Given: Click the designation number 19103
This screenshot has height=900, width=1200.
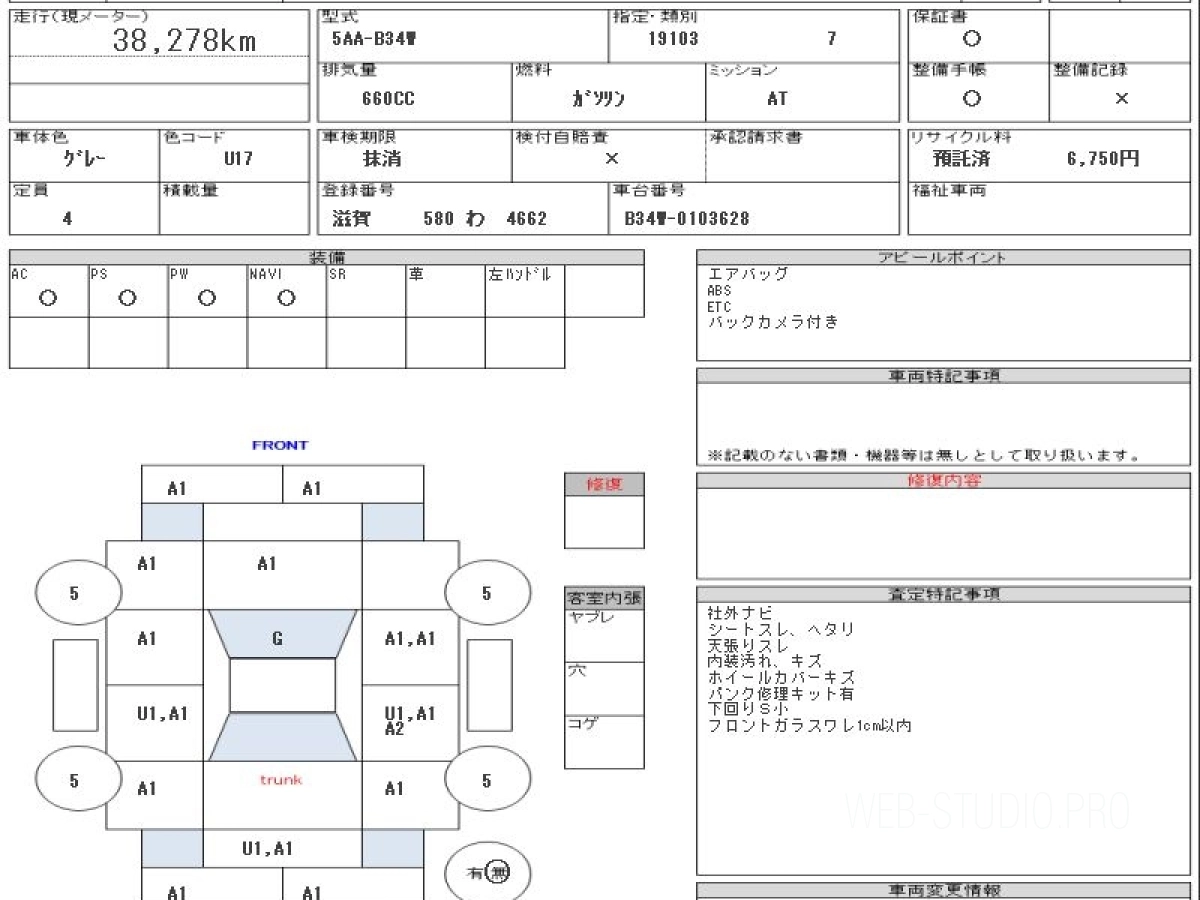Looking at the screenshot, I should coord(673,40).
